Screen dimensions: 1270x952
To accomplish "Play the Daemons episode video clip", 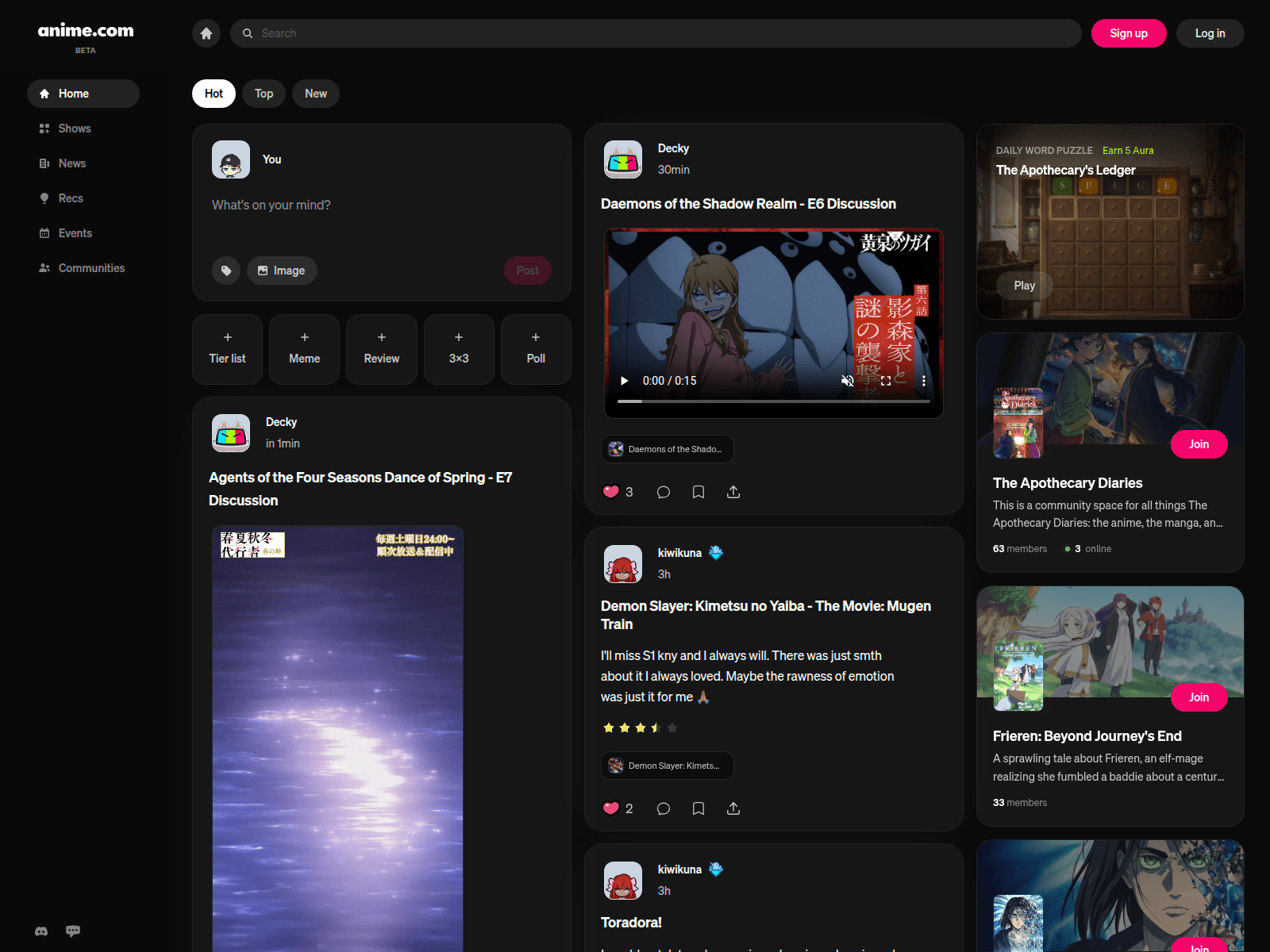I will click(x=624, y=381).
